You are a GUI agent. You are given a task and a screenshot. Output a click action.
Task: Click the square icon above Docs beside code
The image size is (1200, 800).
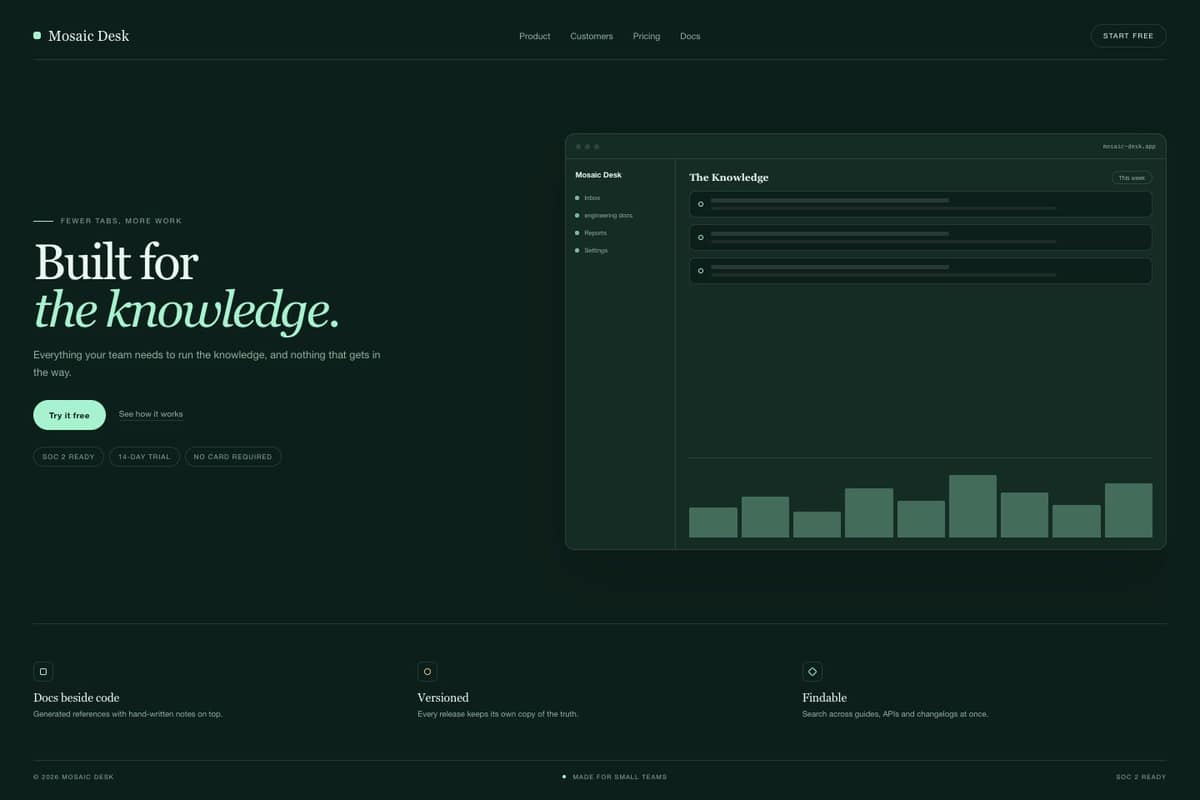coord(43,672)
